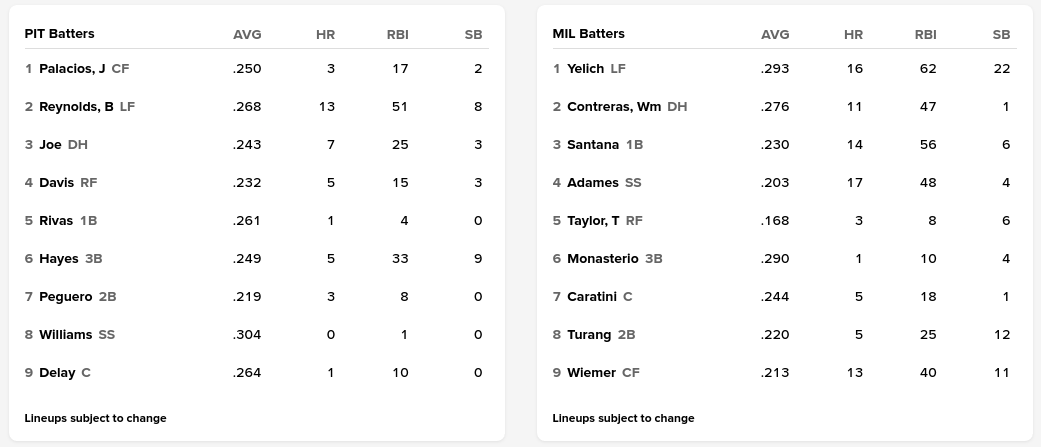Open Palacios, J player page

(72, 69)
